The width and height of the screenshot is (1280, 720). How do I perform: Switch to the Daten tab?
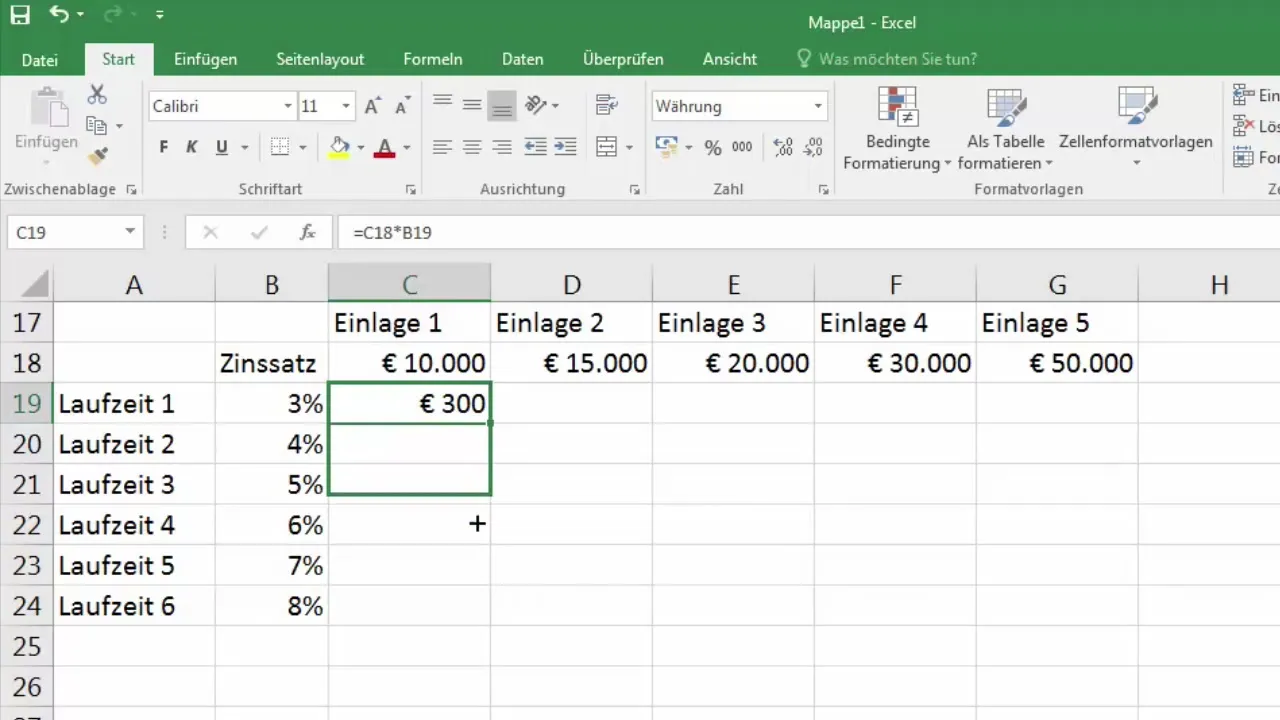(x=523, y=59)
